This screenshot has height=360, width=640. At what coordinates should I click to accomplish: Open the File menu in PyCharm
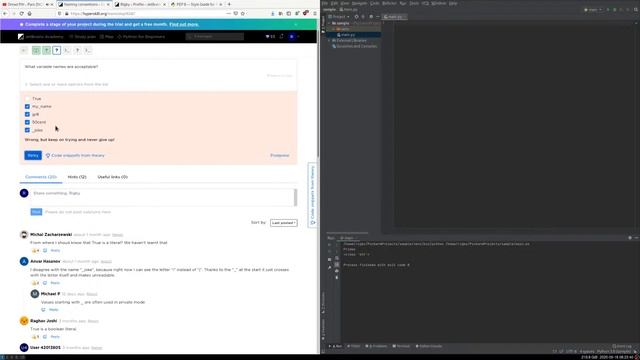325,3
